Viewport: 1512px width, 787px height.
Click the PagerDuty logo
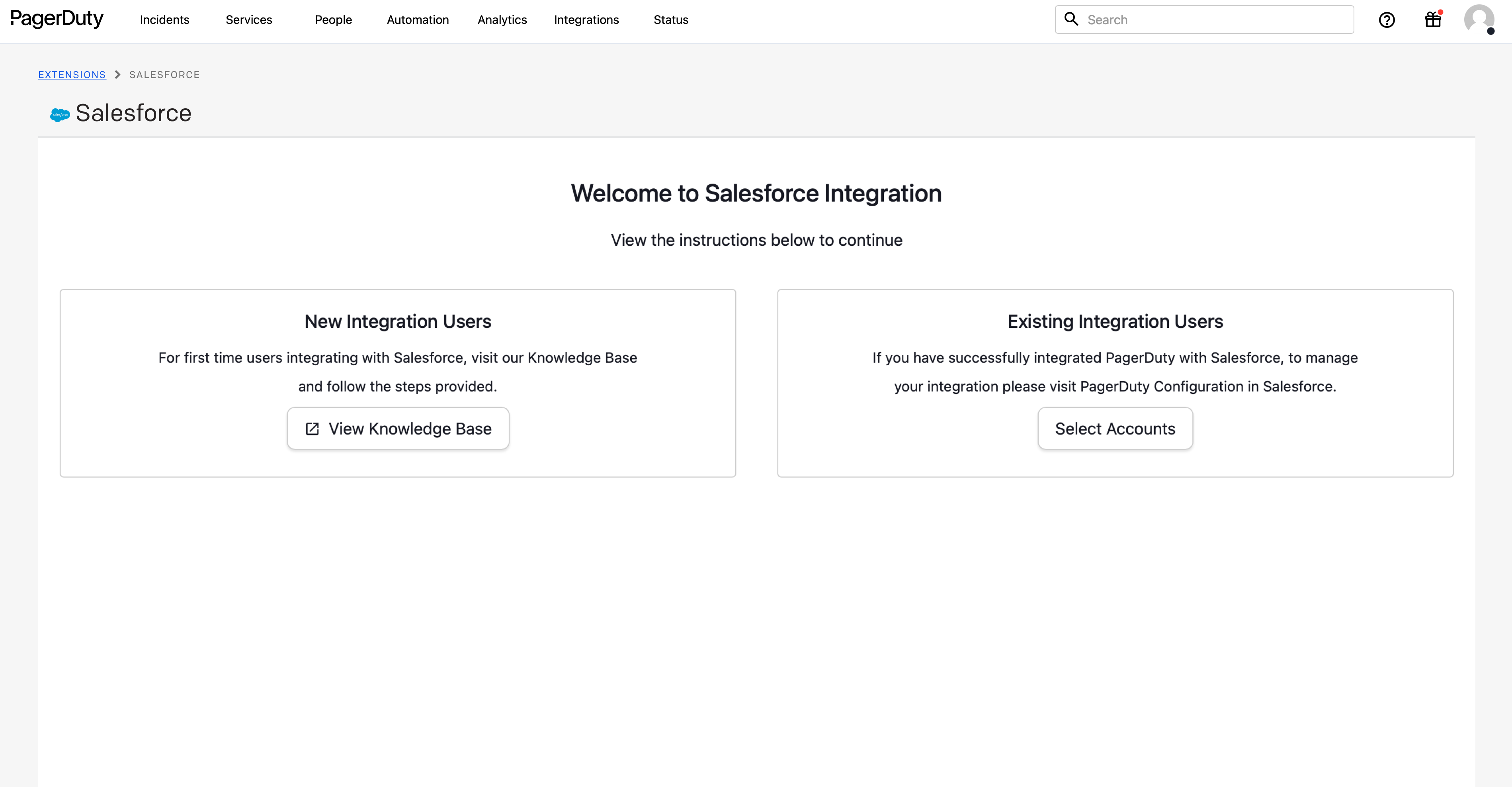(x=57, y=20)
